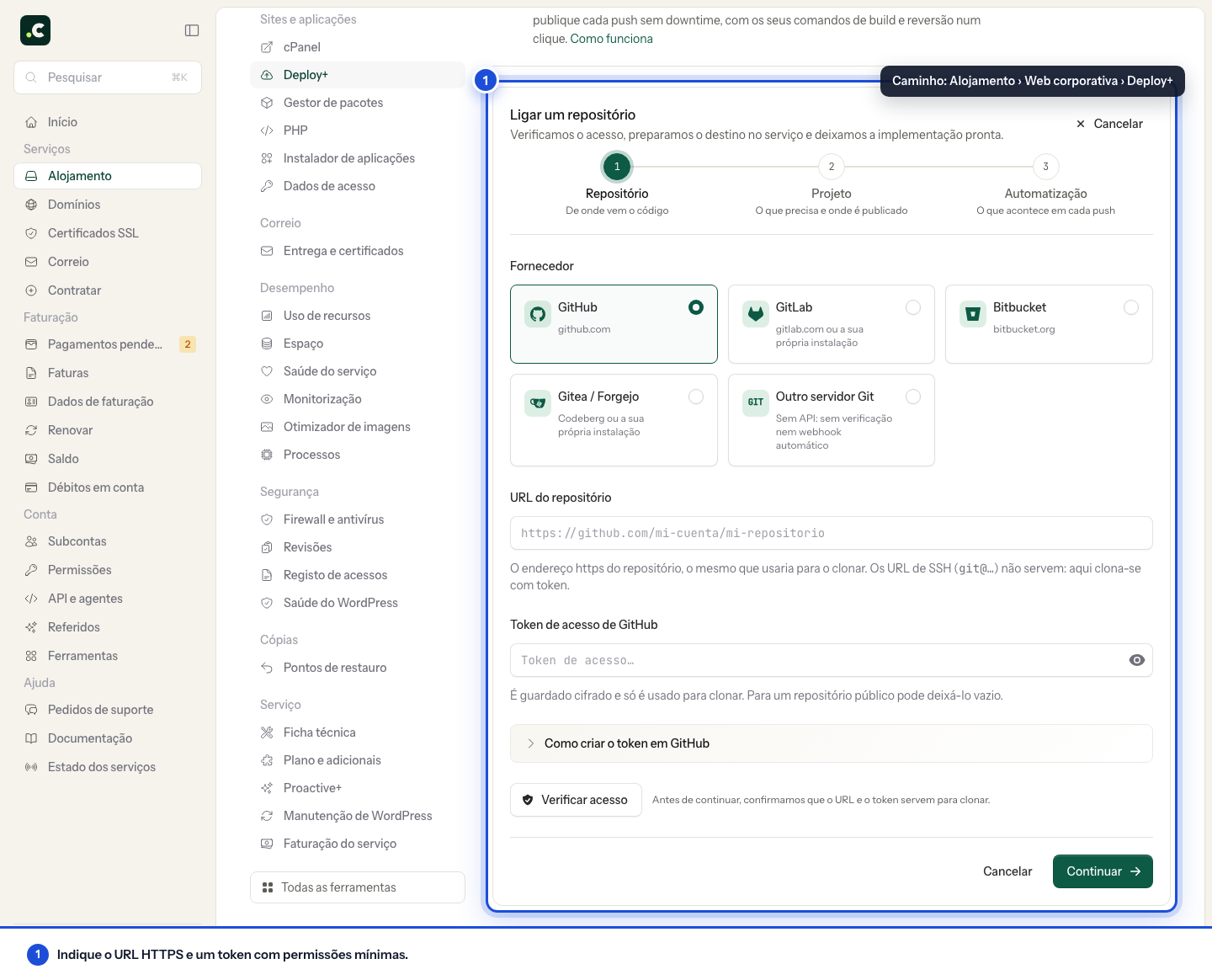The height and width of the screenshot is (980, 1212).
Task: Click the Token de acesso input field
Action: click(832, 660)
